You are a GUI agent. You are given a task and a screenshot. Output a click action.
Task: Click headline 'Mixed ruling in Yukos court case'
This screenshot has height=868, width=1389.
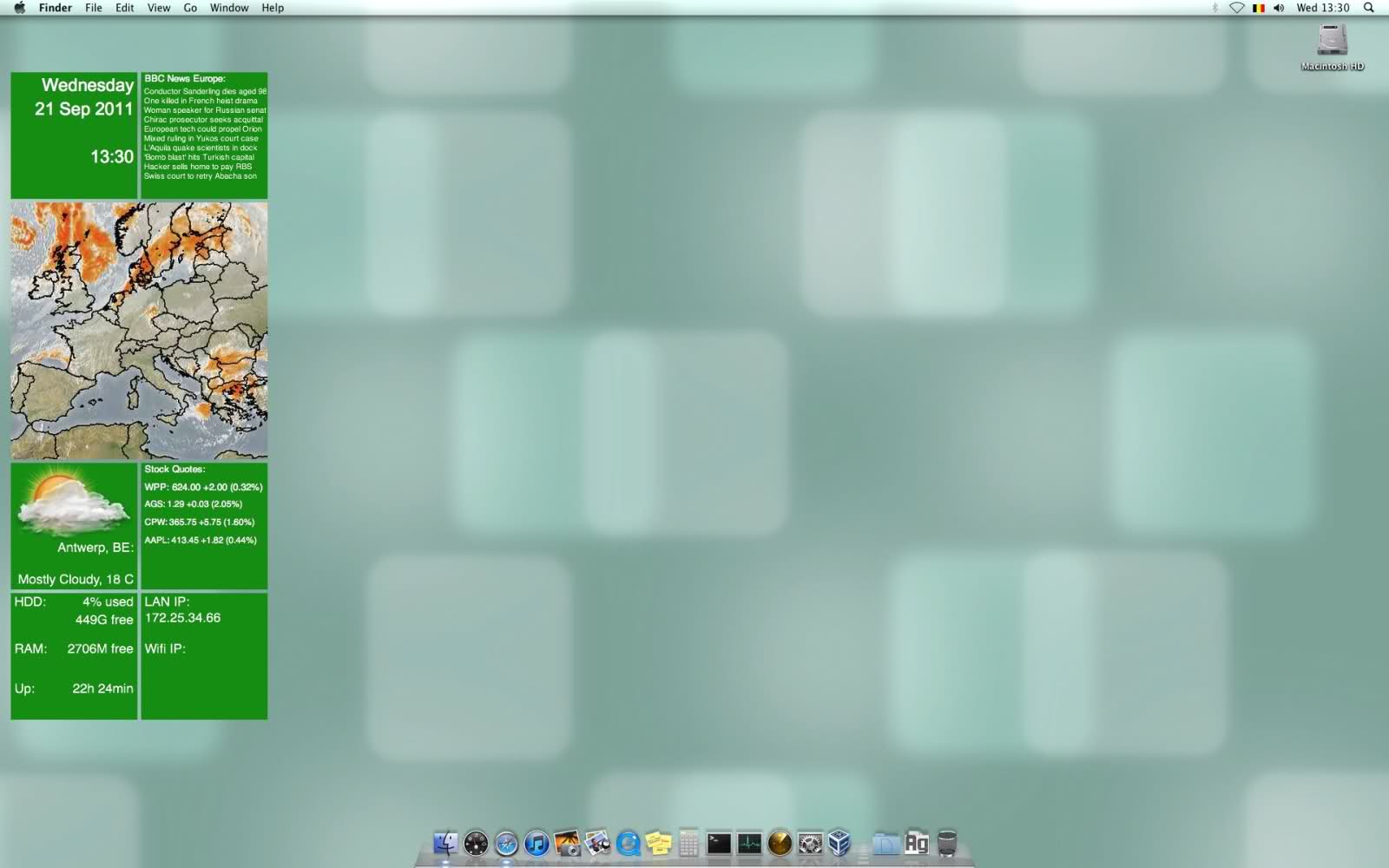click(201, 139)
